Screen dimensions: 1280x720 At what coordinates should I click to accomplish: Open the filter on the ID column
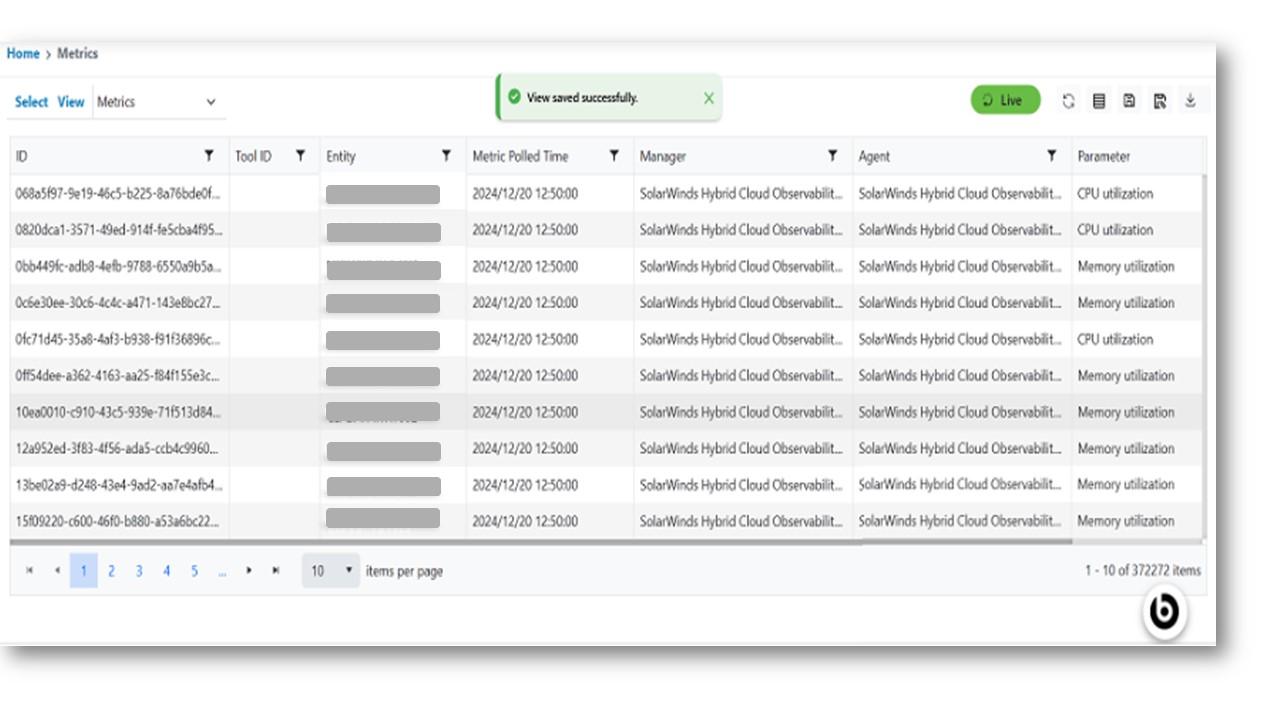click(x=209, y=156)
